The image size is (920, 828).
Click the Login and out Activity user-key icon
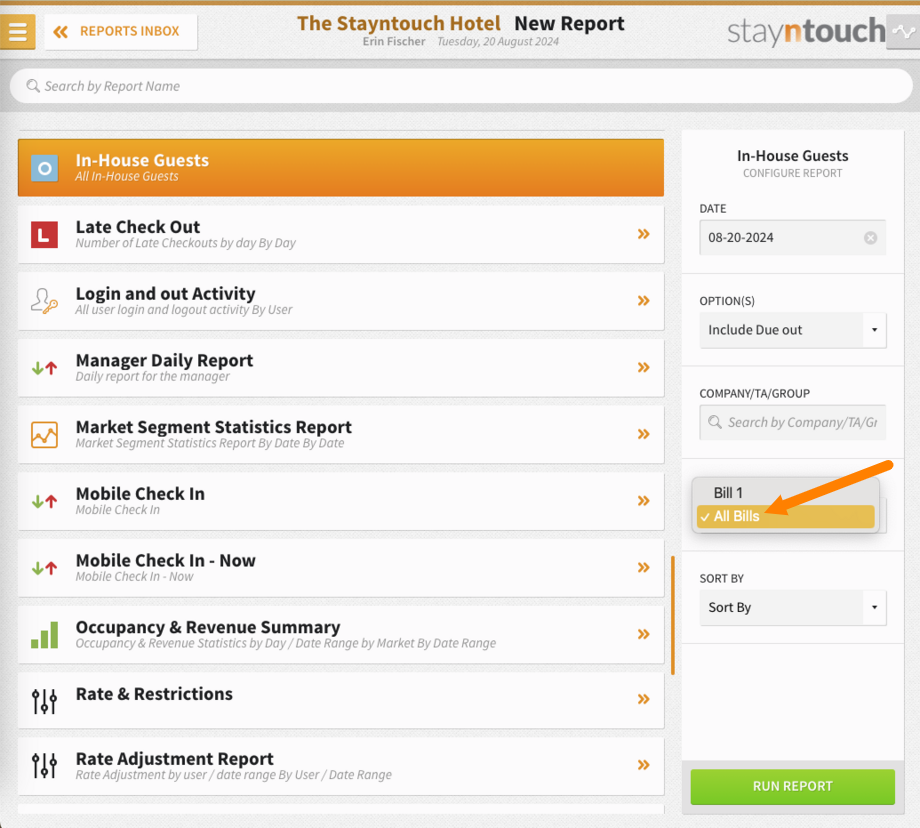point(45,301)
